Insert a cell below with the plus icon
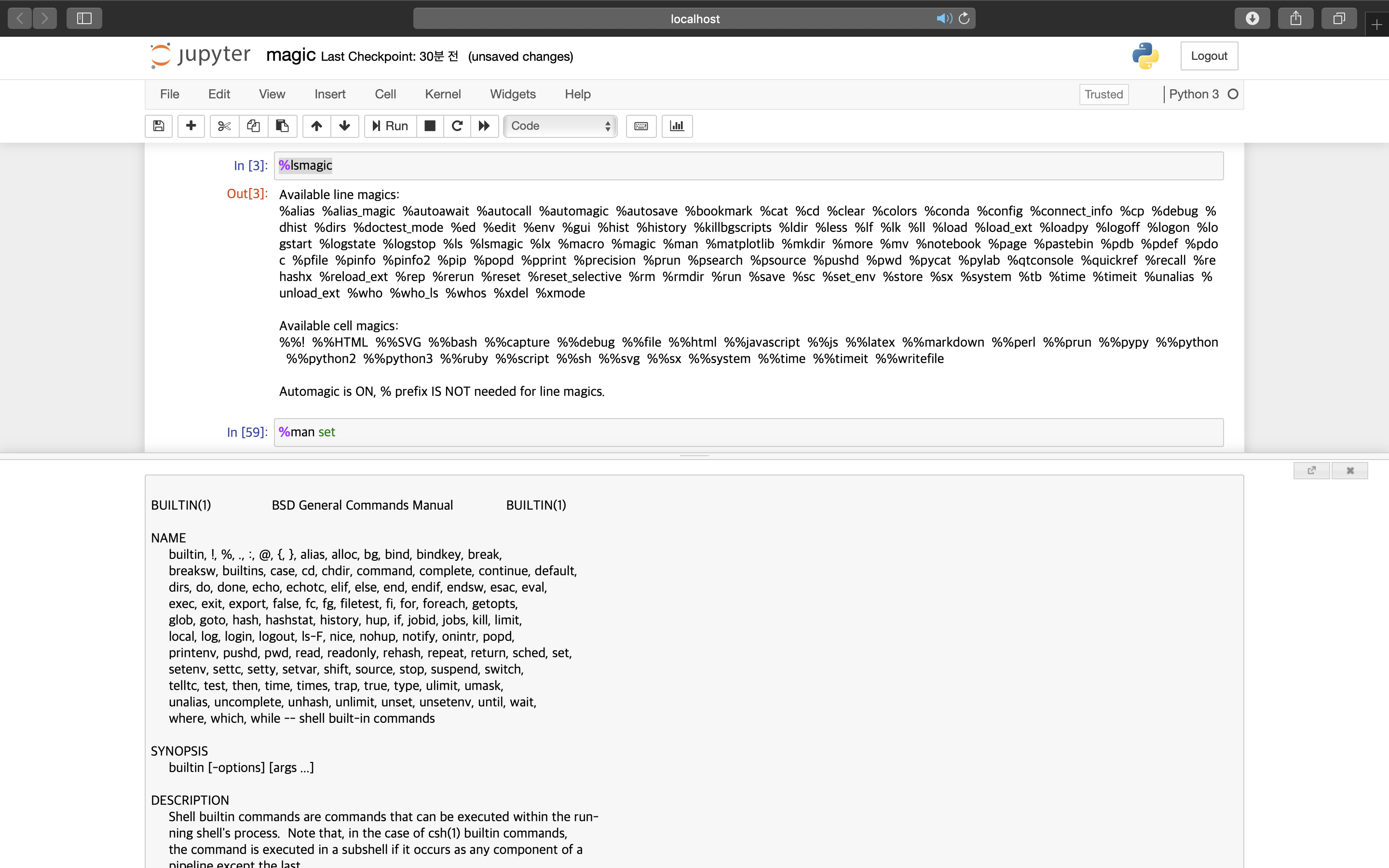The image size is (1389, 868). [x=191, y=126]
